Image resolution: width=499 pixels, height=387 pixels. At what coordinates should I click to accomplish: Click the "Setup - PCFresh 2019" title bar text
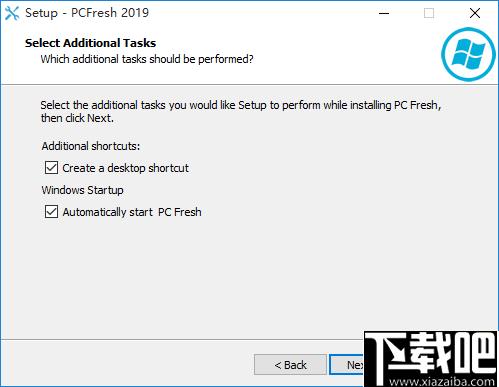click(x=87, y=13)
